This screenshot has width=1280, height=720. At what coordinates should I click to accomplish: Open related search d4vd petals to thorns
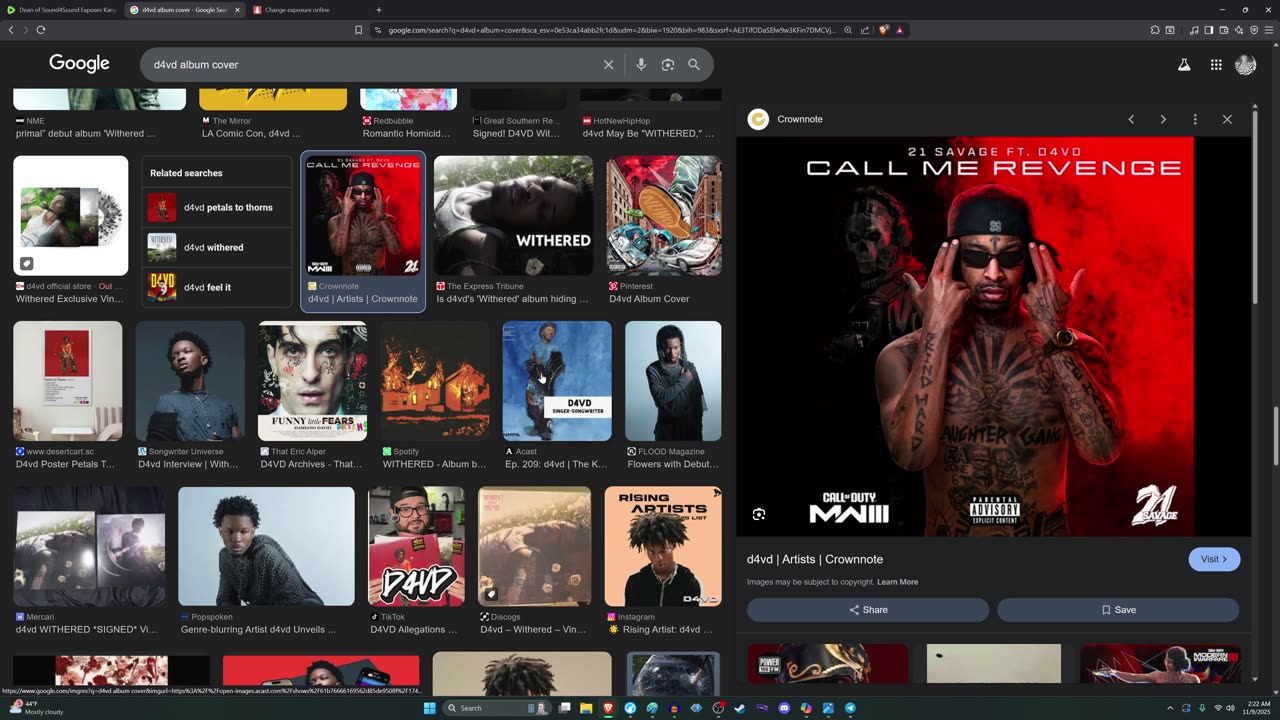tap(217, 208)
